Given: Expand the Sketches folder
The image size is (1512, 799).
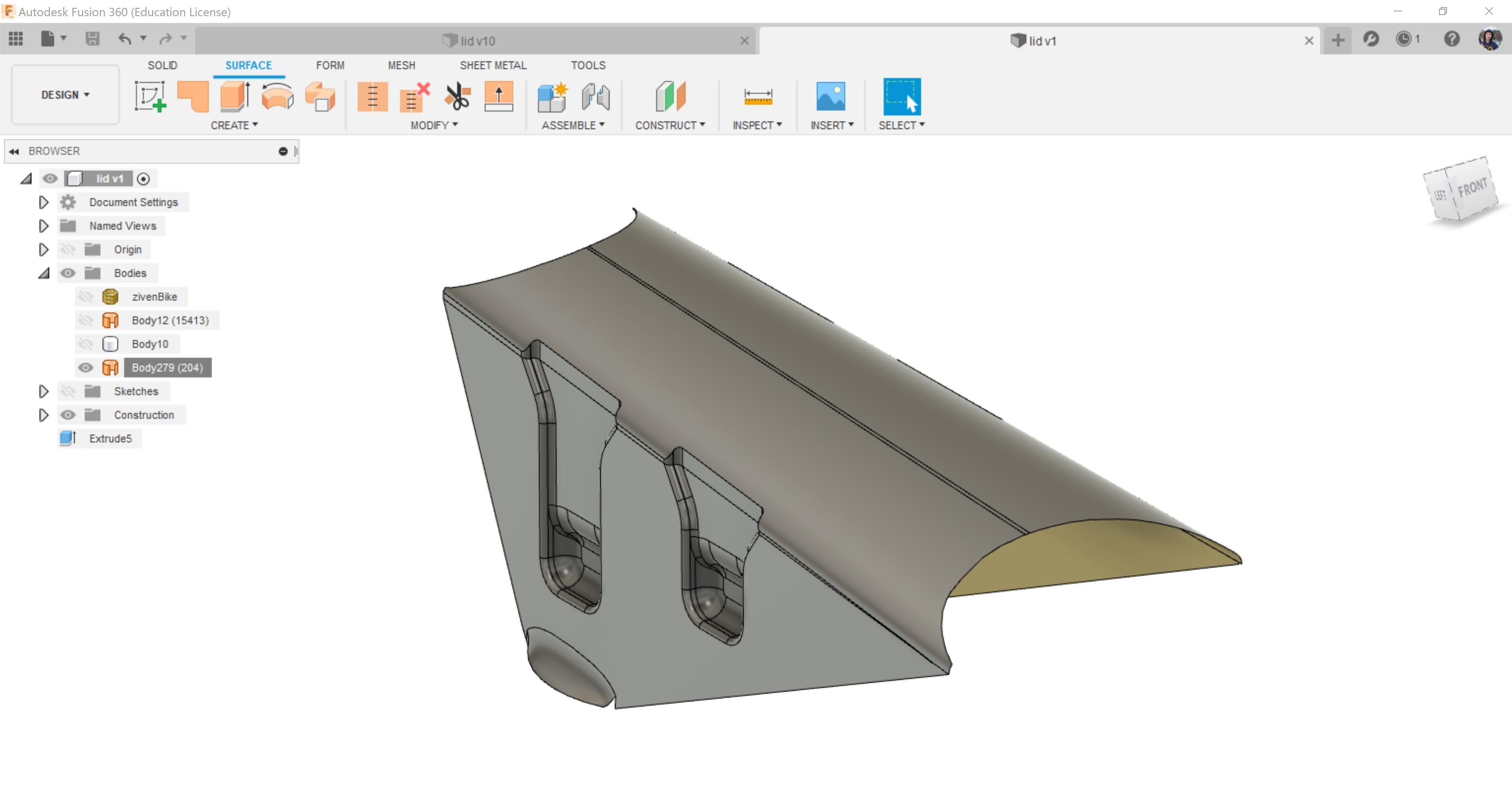Looking at the screenshot, I should point(43,391).
